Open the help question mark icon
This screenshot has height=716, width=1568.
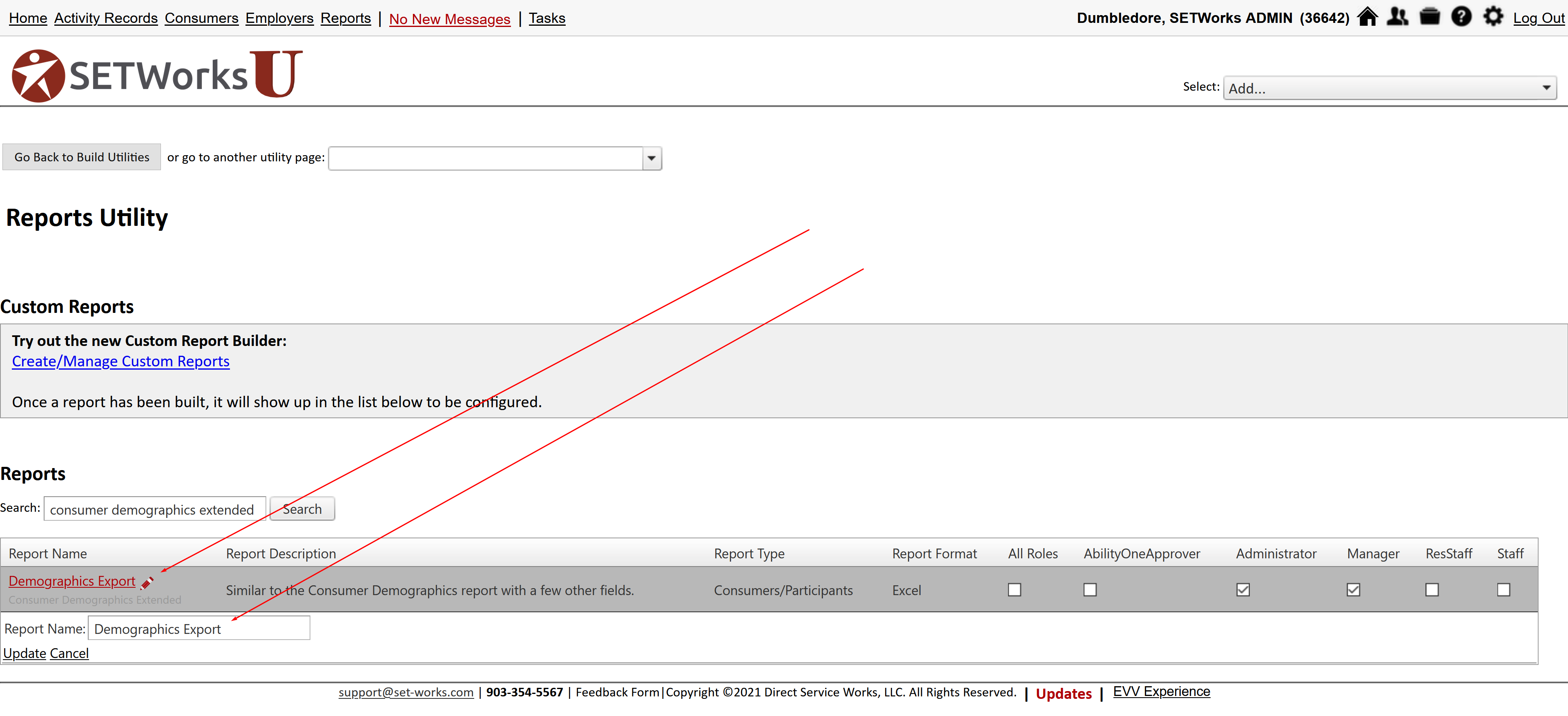[x=1461, y=16]
